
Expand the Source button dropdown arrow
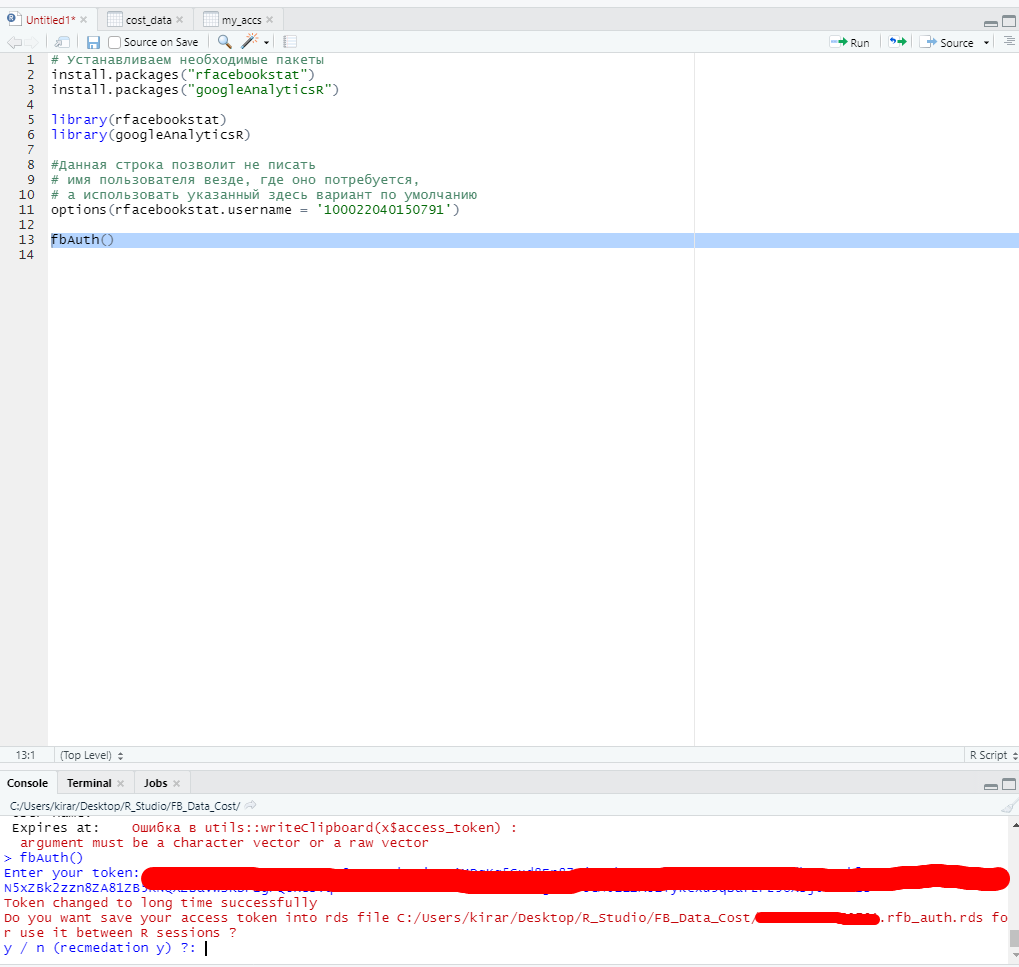[987, 43]
